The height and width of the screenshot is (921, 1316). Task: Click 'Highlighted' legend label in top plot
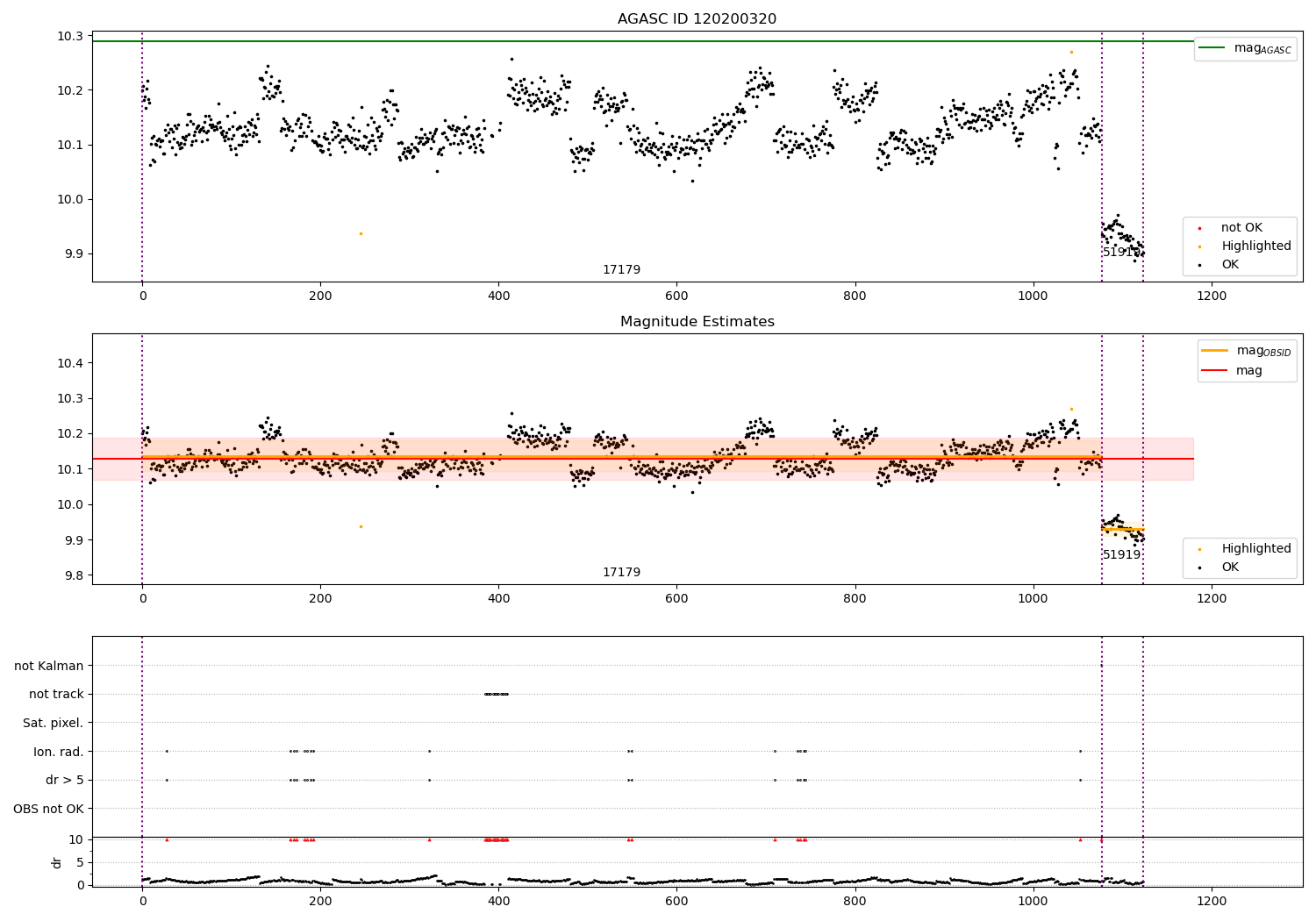(1256, 246)
